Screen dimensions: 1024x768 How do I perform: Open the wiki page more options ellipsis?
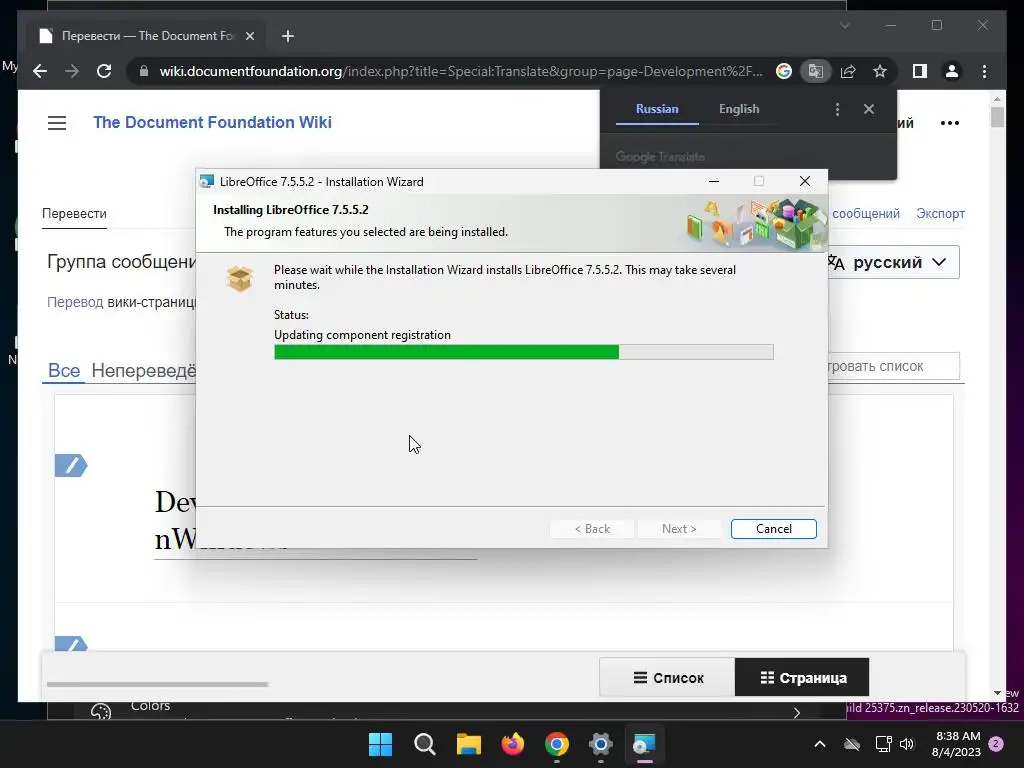pos(950,123)
